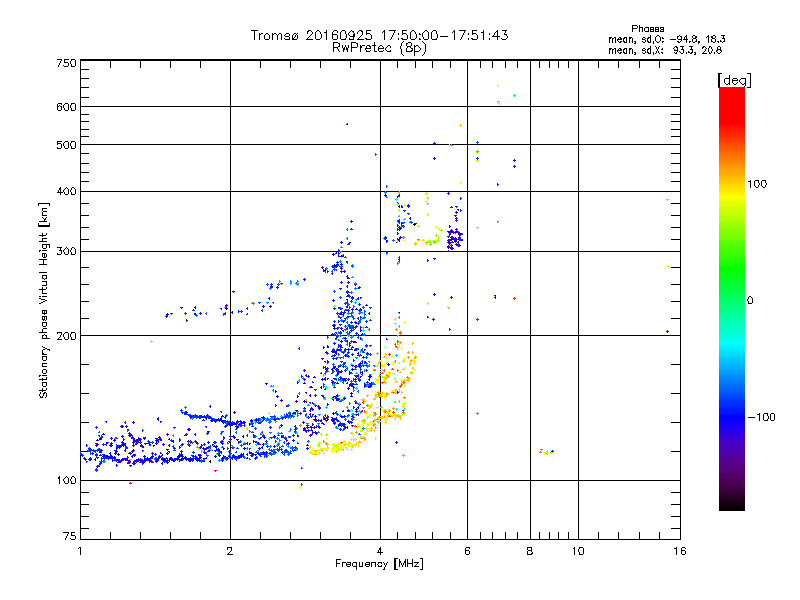The image size is (800, 600).
Task: Click the colorbar label "-100"
Action: pos(761,417)
